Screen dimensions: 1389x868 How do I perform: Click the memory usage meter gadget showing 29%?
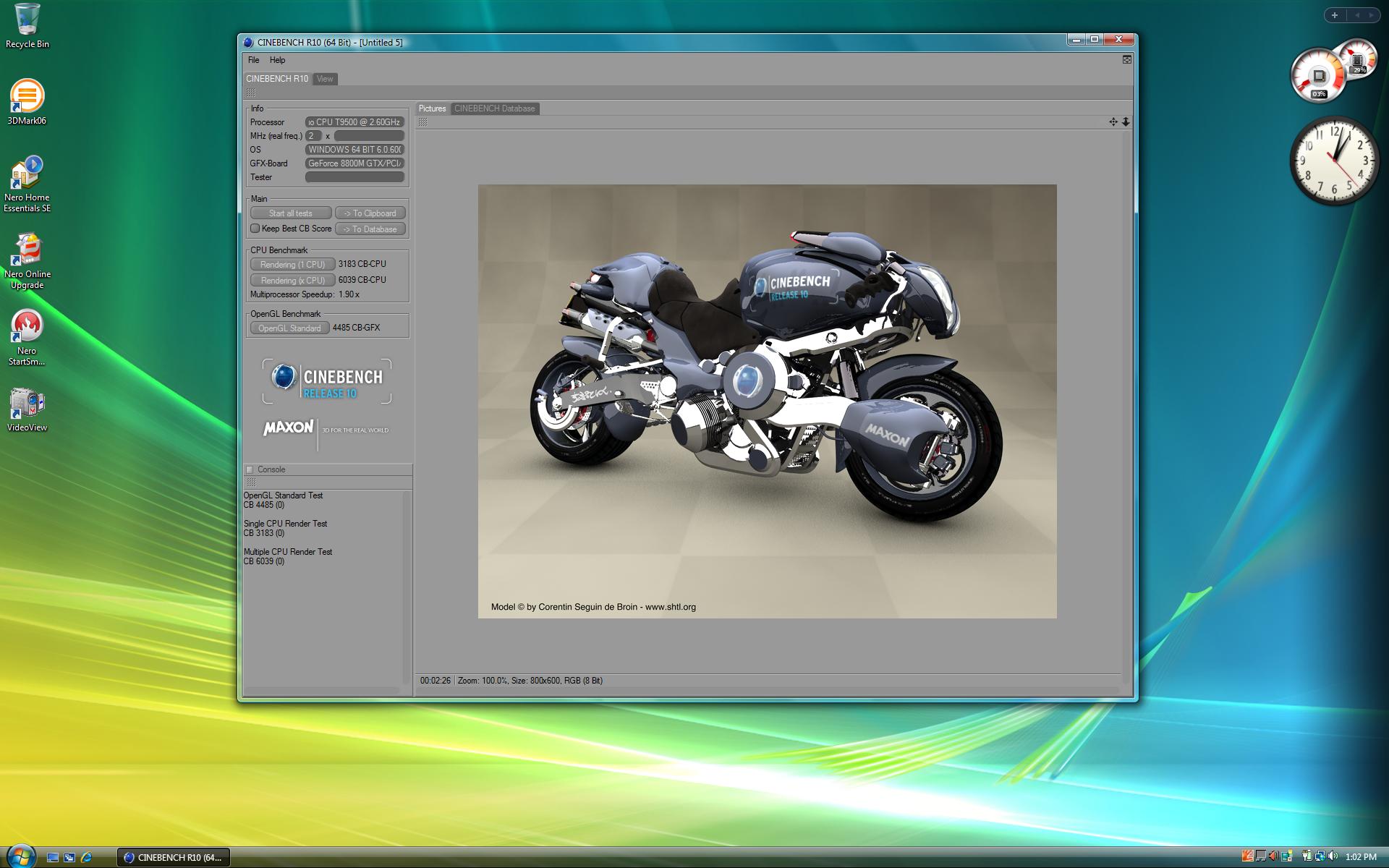[1359, 60]
